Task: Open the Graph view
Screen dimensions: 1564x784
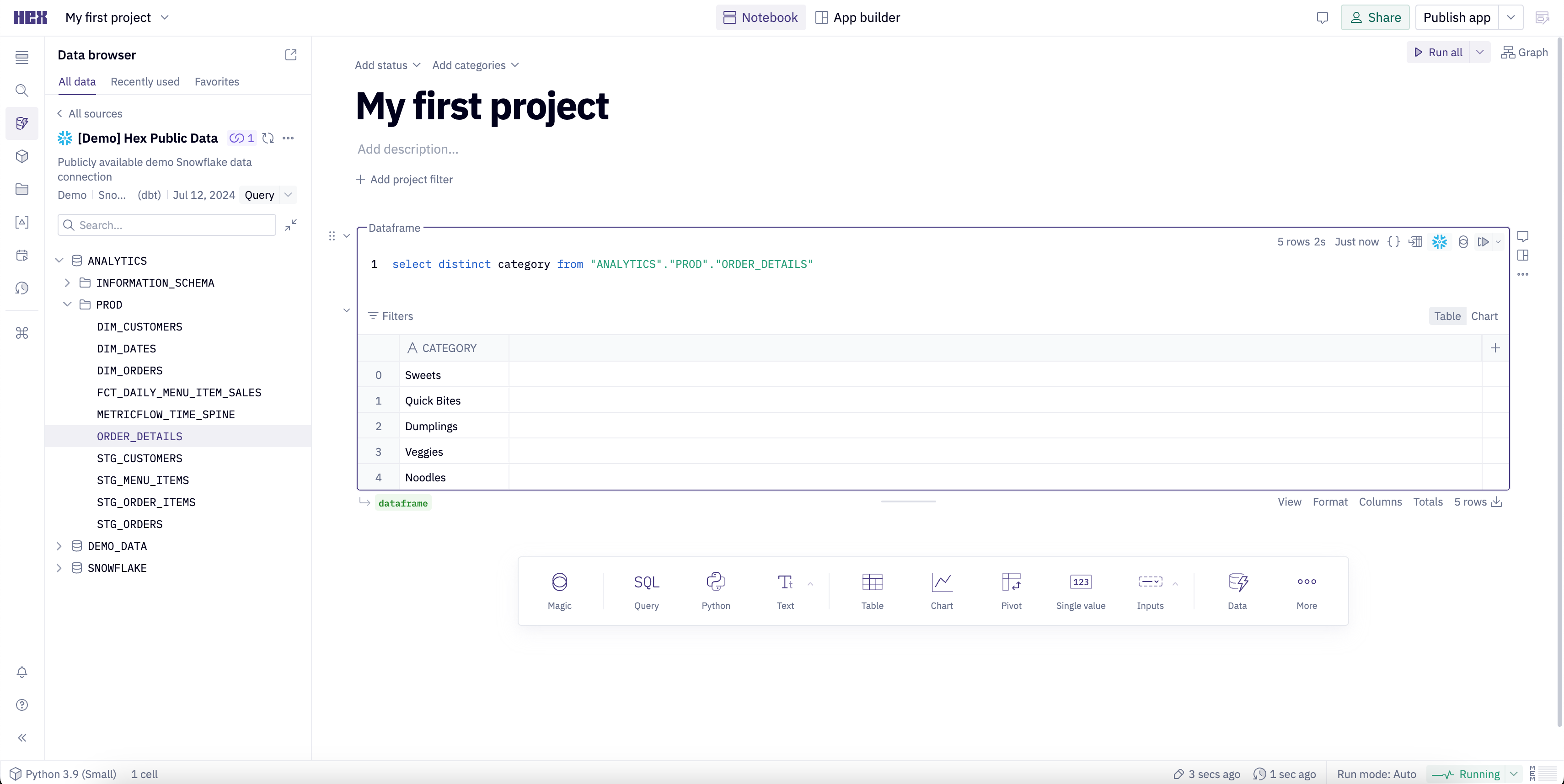Action: 1524,53
